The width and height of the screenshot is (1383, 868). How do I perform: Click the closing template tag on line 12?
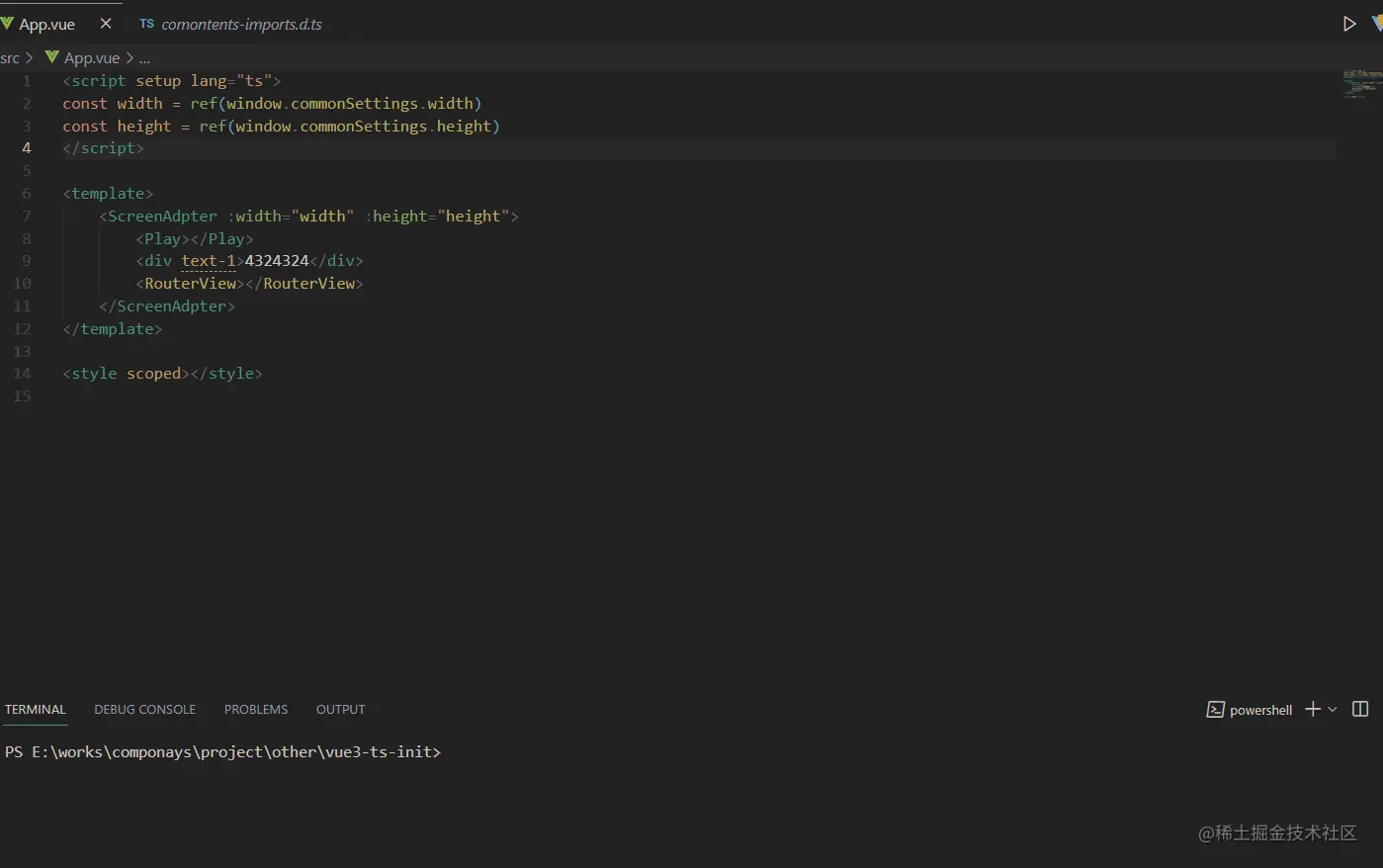113,329
